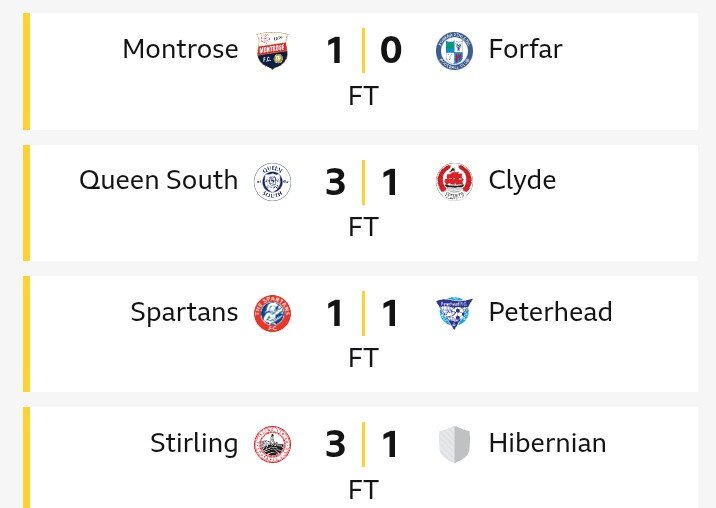Click Stirling's score of 3

(x=335, y=445)
